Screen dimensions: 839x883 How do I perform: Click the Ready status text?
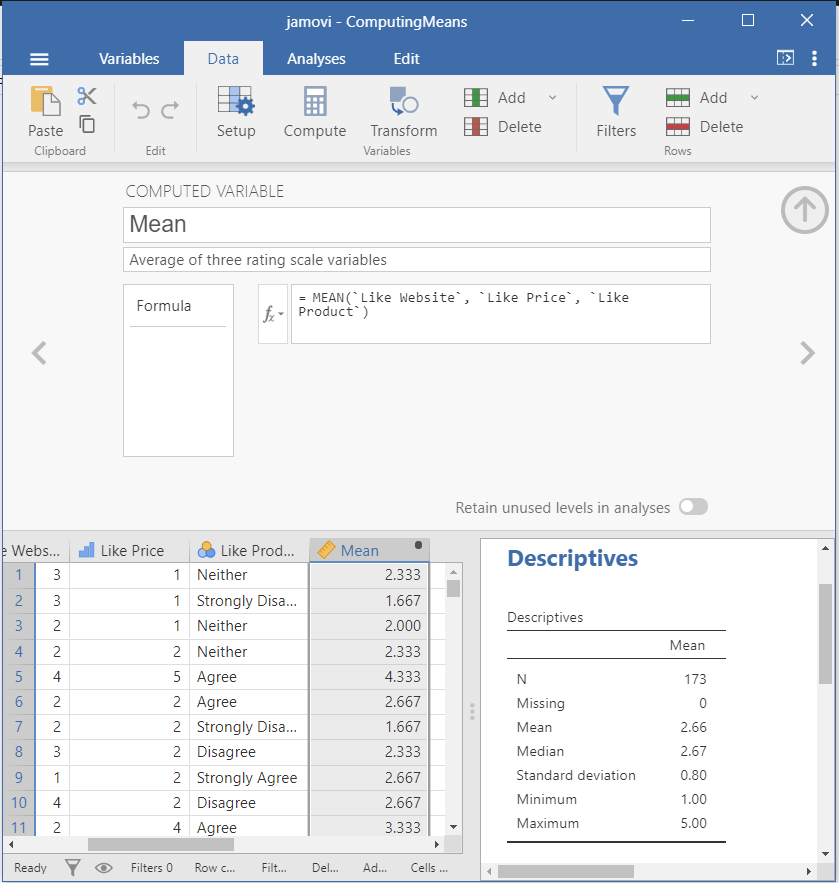click(x=30, y=868)
